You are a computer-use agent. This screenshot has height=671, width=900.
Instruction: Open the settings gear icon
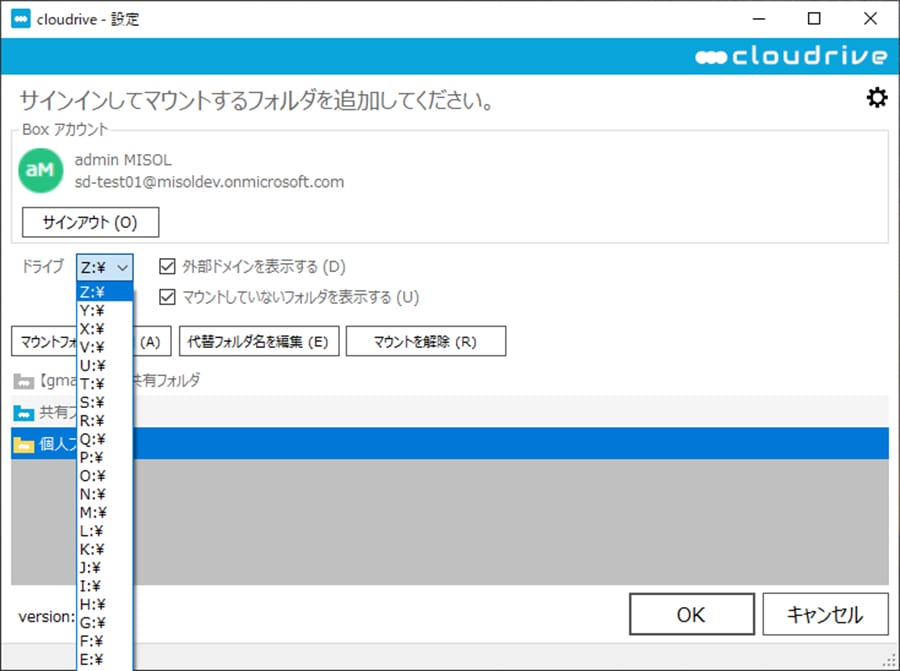click(x=876, y=98)
